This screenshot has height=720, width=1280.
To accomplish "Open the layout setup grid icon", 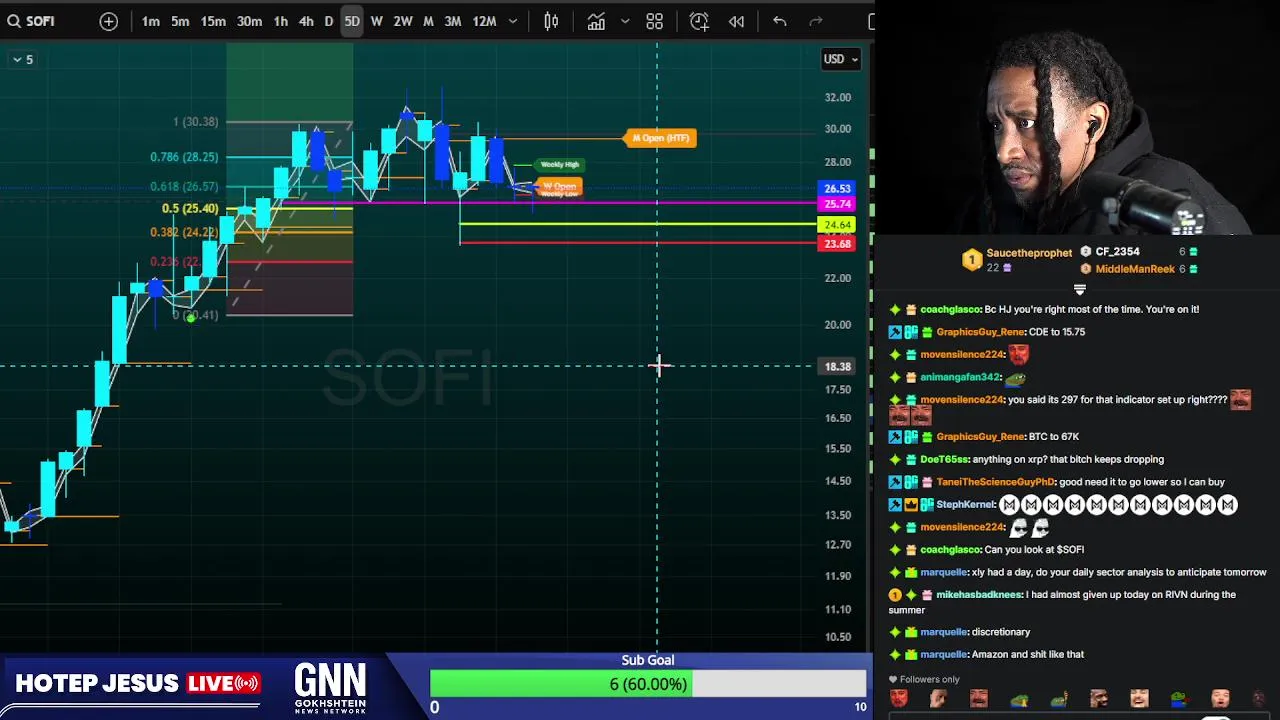I will (x=655, y=21).
